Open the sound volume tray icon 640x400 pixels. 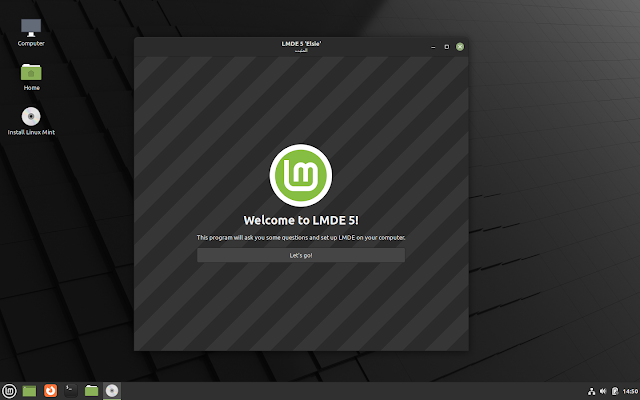coord(603,391)
